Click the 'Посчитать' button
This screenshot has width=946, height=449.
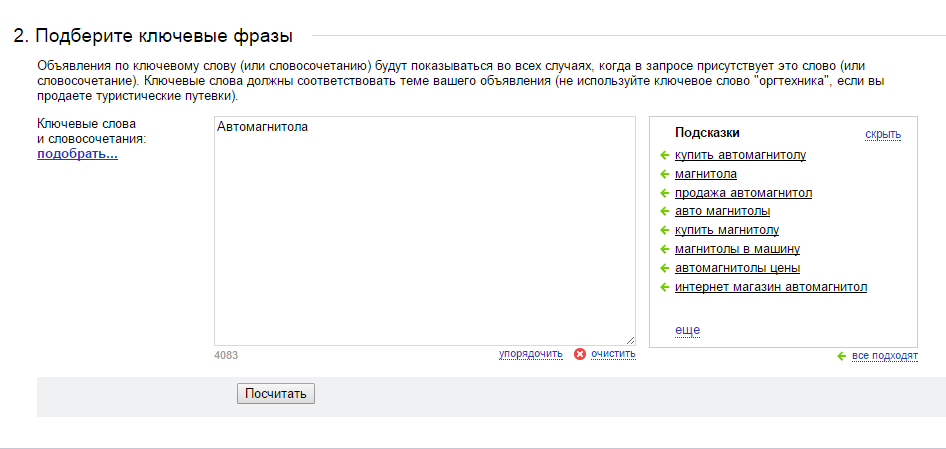[276, 394]
